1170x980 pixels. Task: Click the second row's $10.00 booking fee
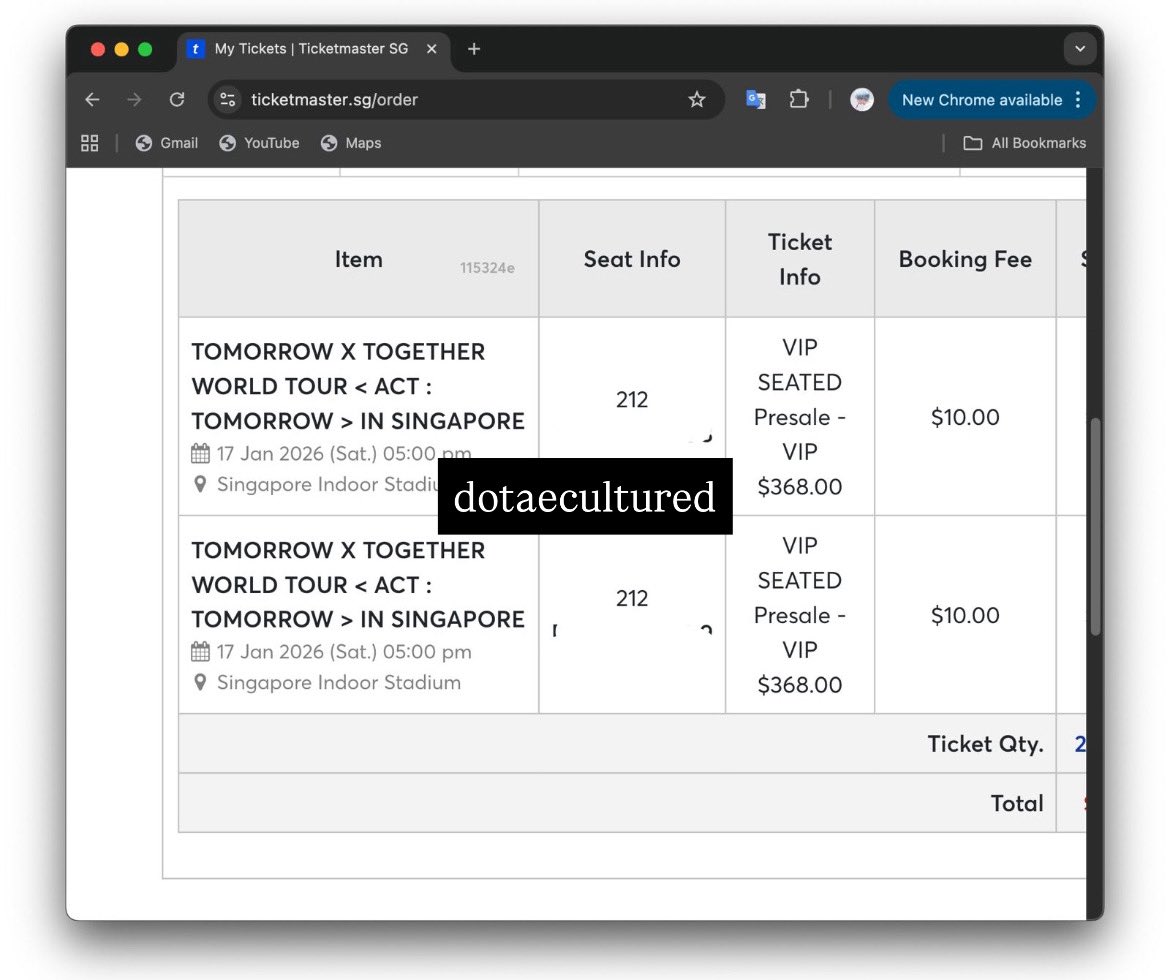pos(965,616)
